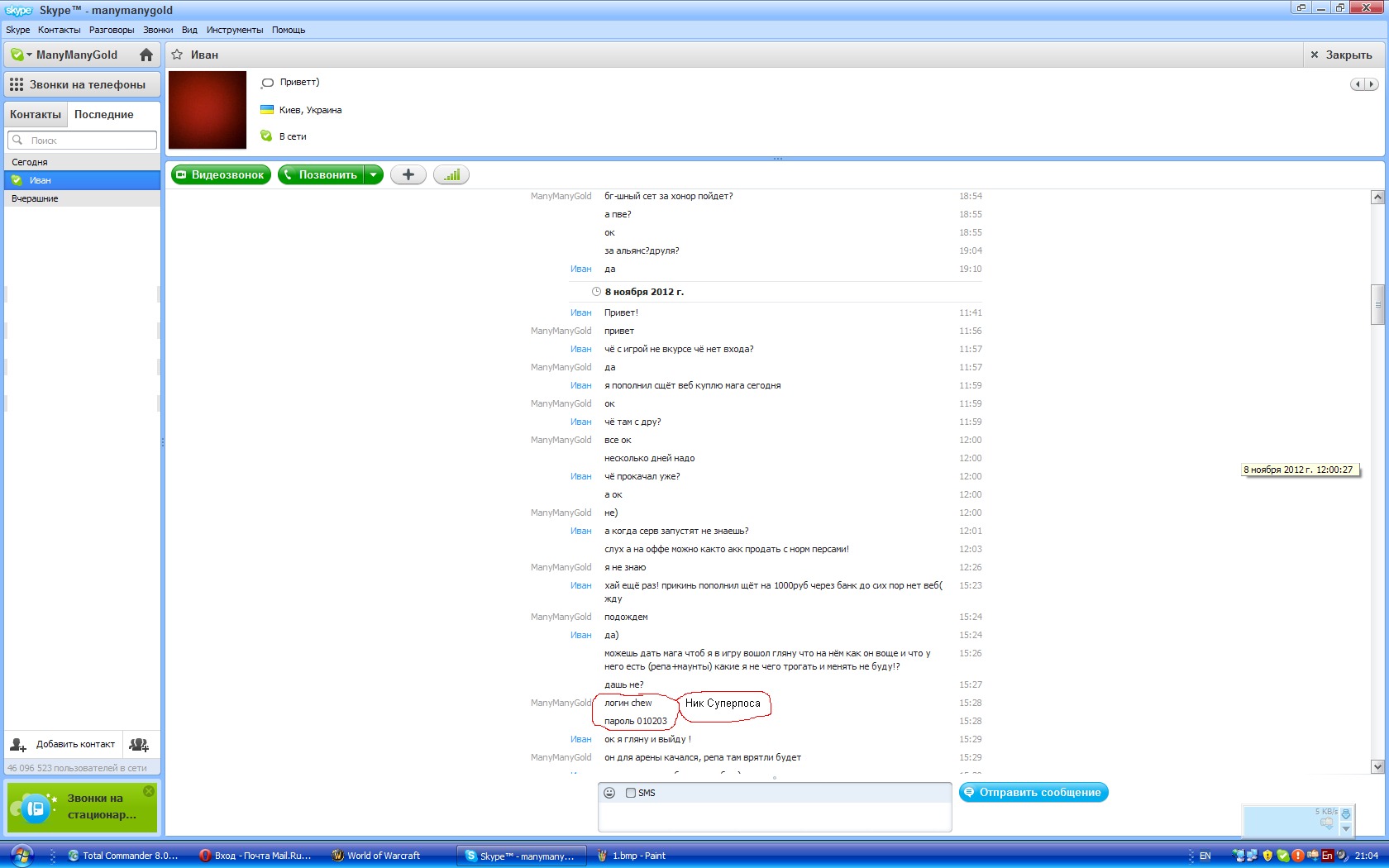This screenshot has height=868, width=1389.
Task: Enable the SMS checkbox
Action: coord(631,793)
